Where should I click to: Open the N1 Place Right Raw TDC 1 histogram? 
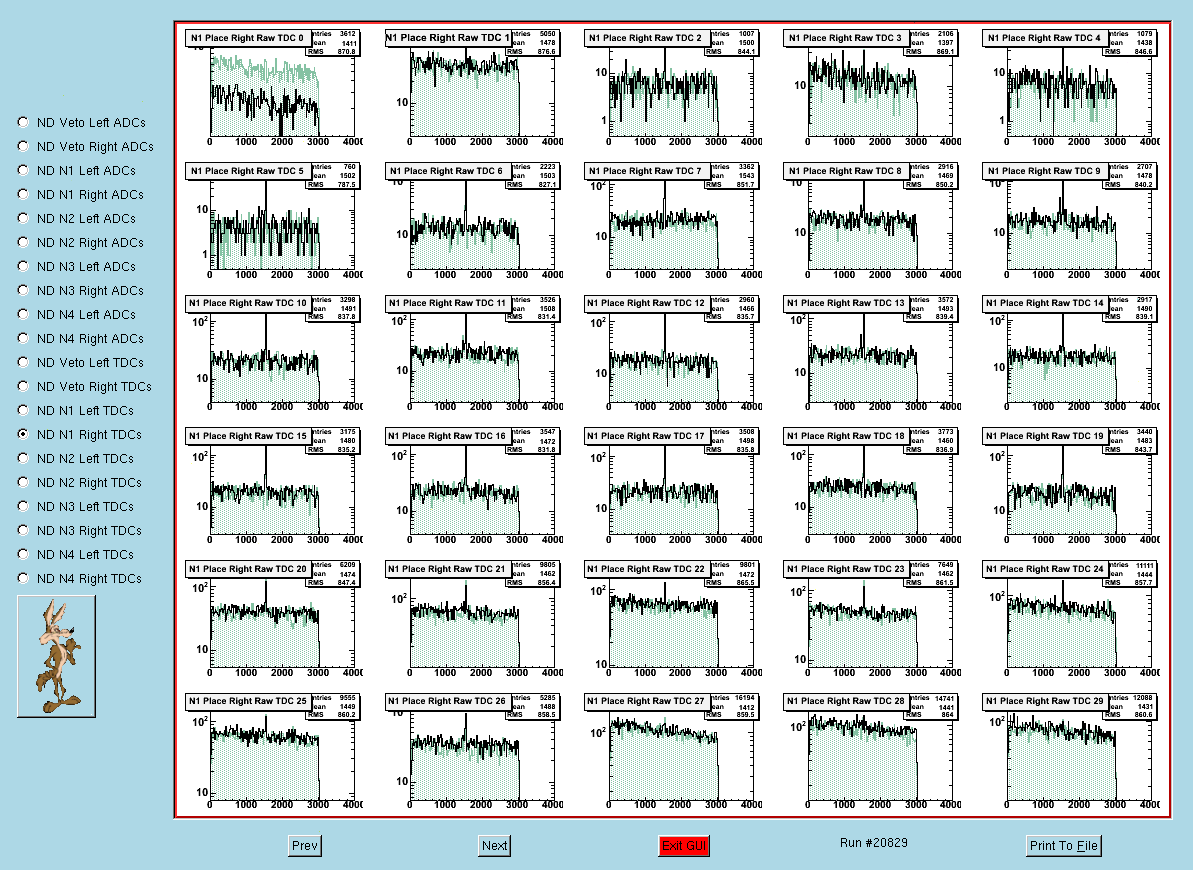click(x=473, y=88)
